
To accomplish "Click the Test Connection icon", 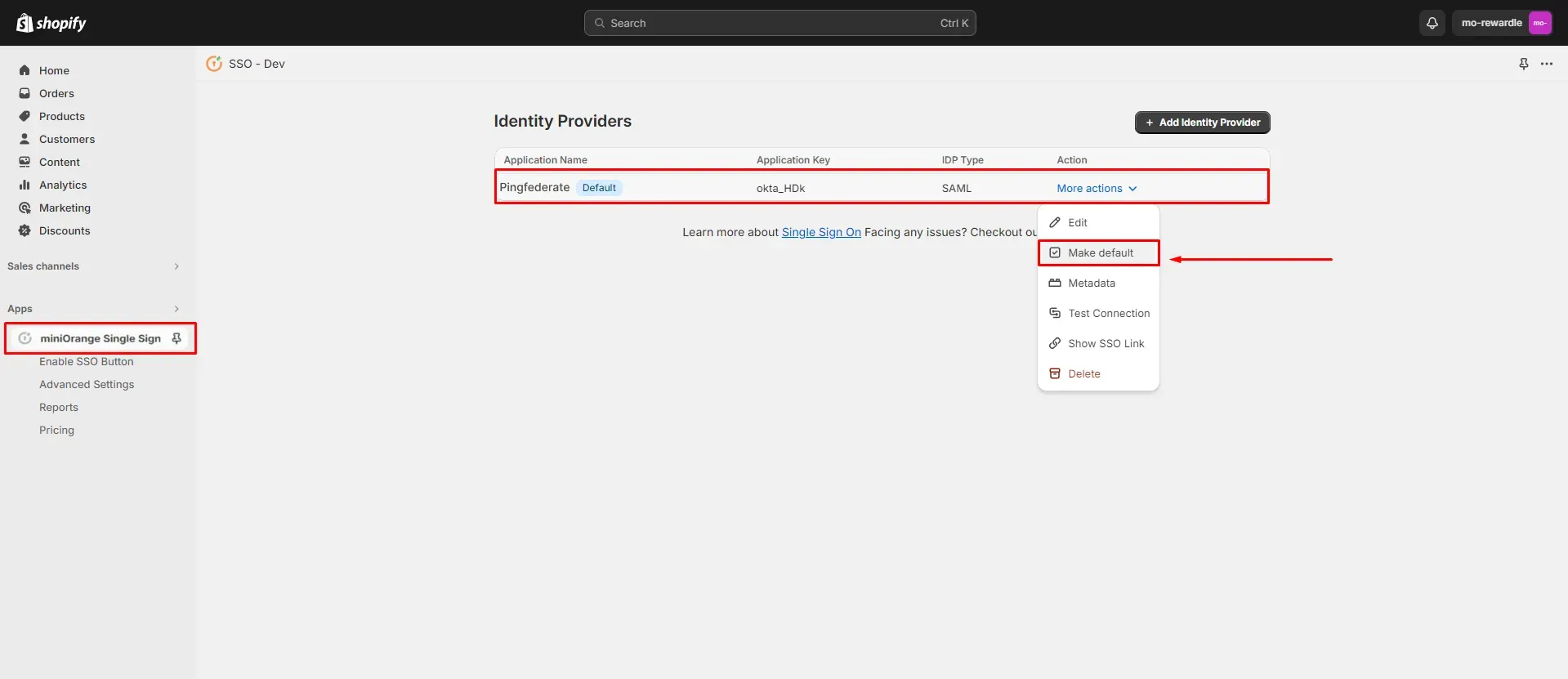I will [1055, 313].
